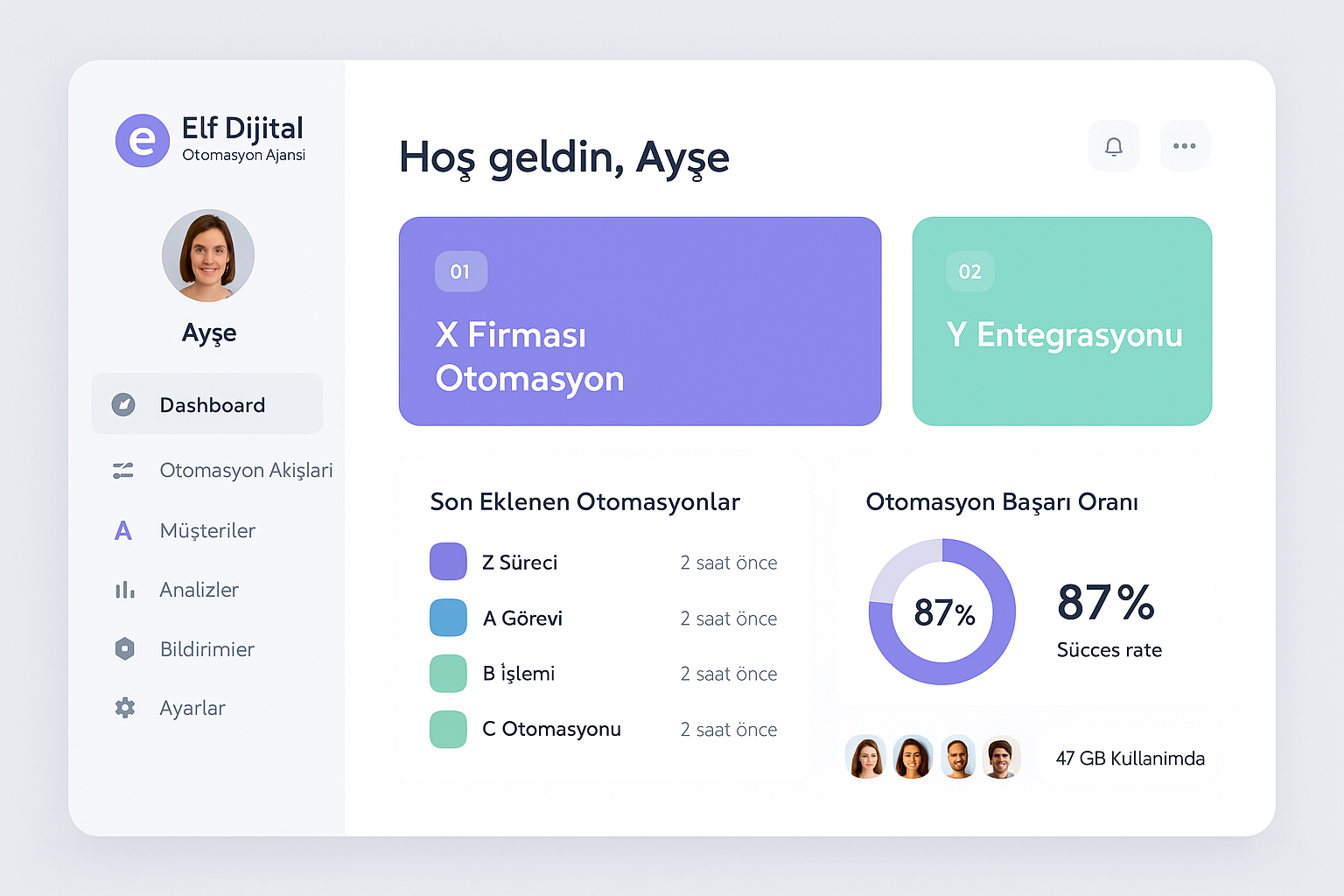Click the Otomasyon Akişlari sliders icon
Screen dimensions: 1344x896
coord(123,471)
